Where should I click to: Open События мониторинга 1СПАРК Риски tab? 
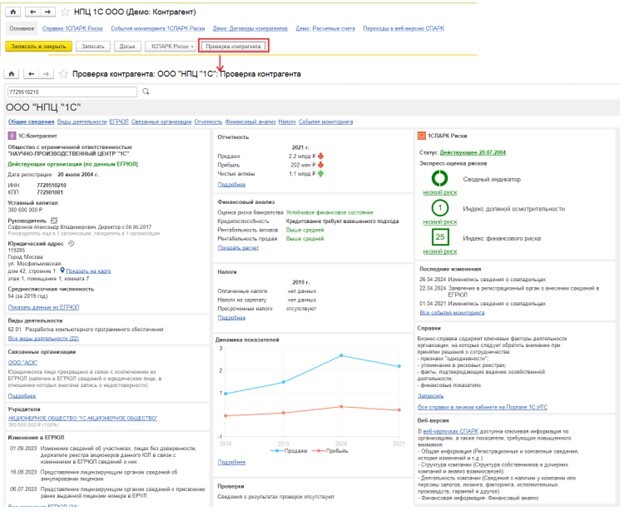coord(158,29)
